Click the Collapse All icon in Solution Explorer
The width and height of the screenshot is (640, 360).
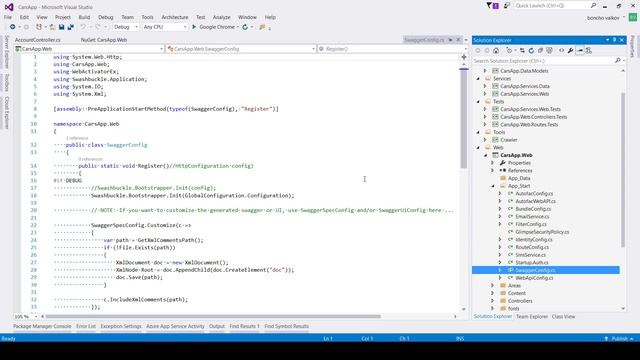click(x=540, y=51)
